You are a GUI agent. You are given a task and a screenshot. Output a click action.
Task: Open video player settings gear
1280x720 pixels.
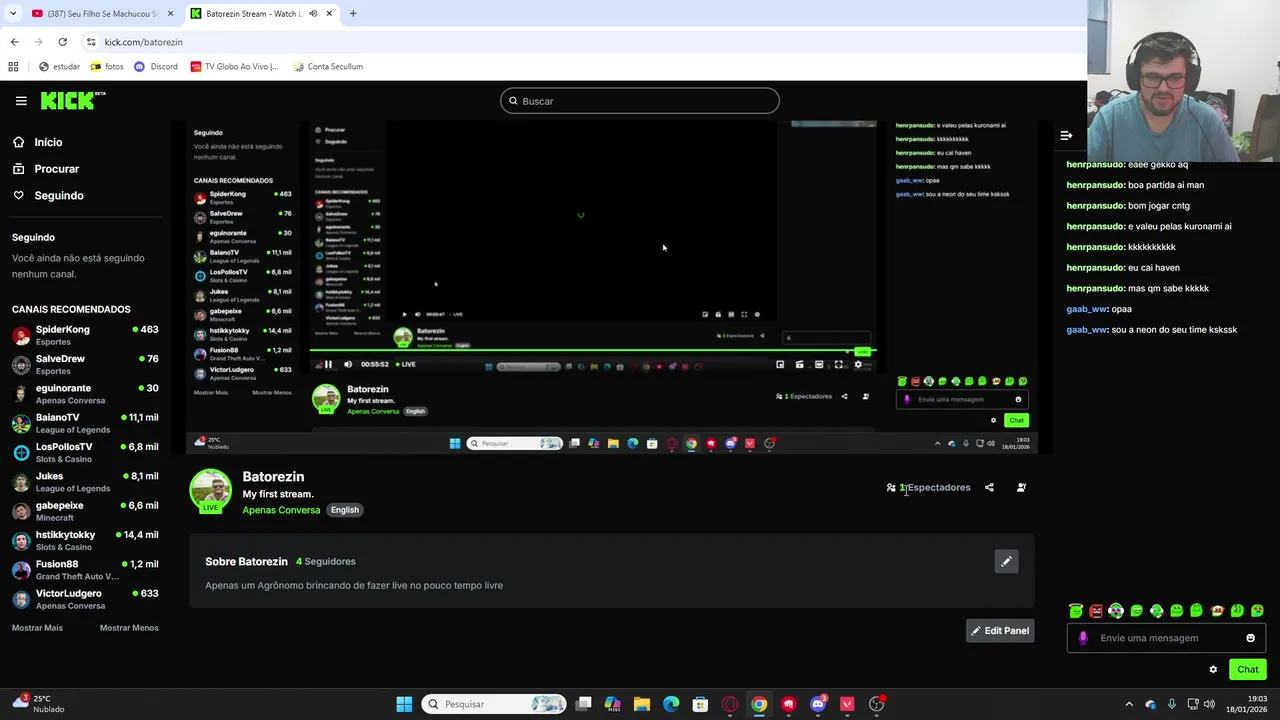[858, 364]
